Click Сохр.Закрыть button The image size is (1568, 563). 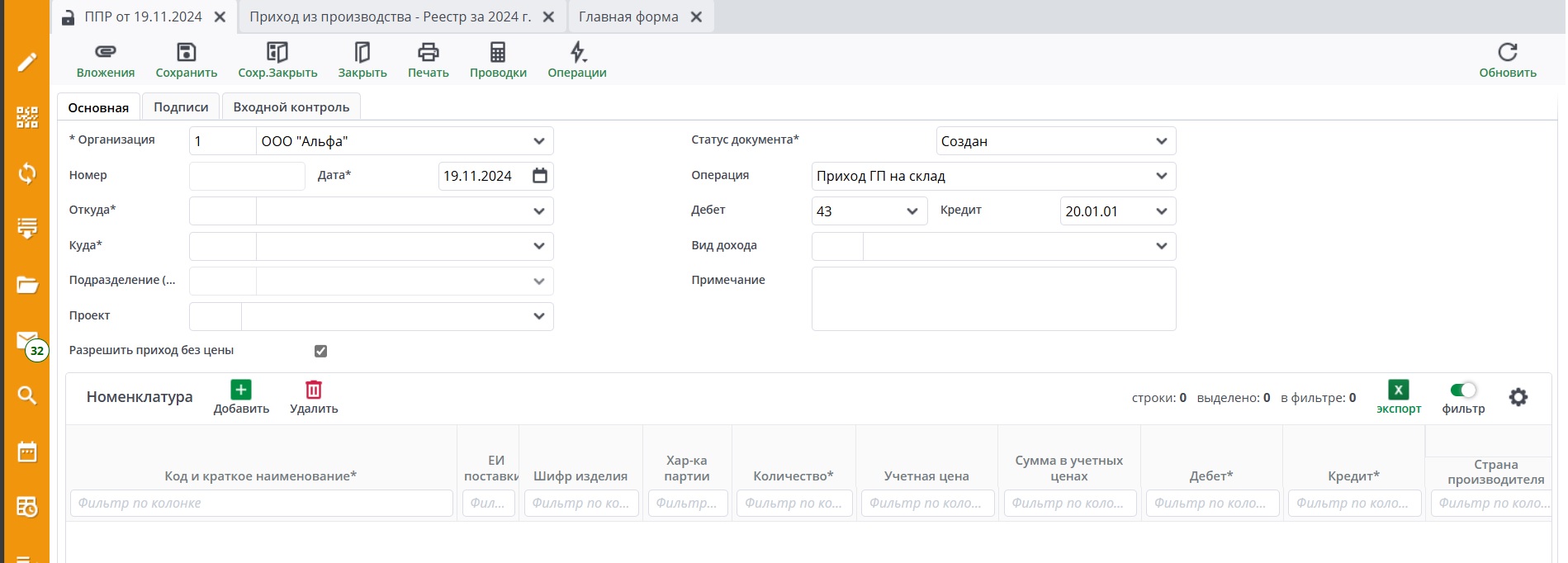(x=277, y=53)
